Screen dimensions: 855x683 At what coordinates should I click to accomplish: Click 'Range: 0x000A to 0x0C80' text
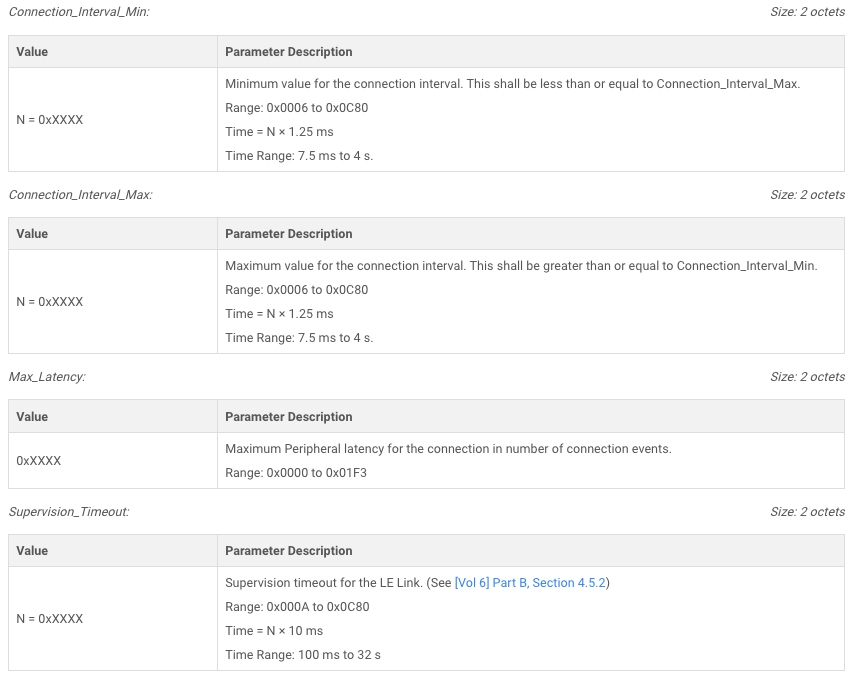(297, 607)
